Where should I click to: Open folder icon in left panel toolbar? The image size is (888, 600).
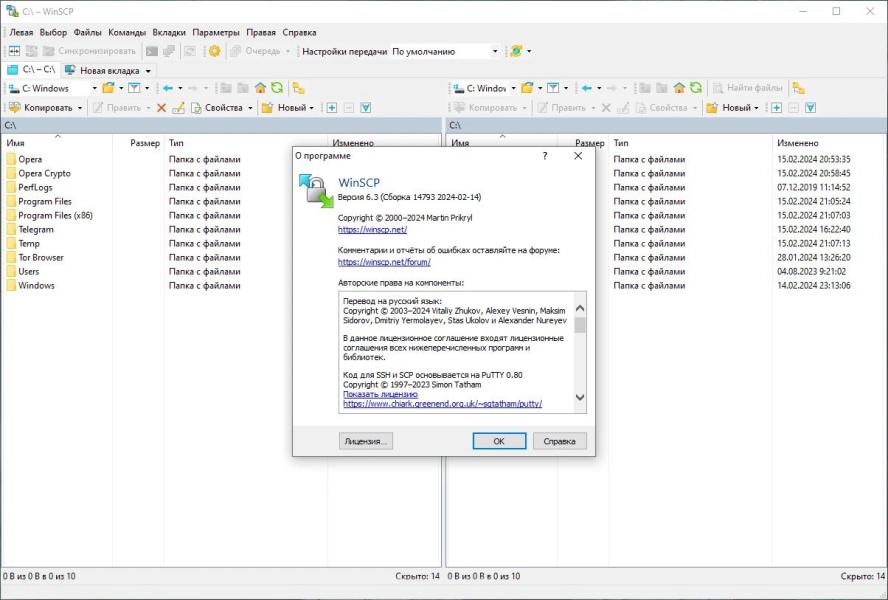(x=108, y=88)
